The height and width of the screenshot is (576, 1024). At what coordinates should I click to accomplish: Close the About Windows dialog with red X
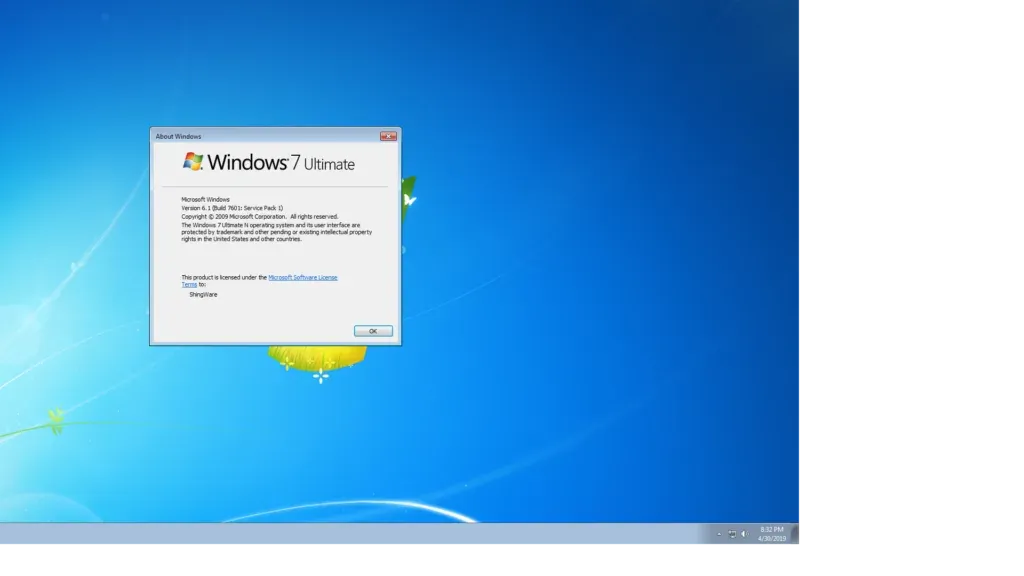[389, 136]
